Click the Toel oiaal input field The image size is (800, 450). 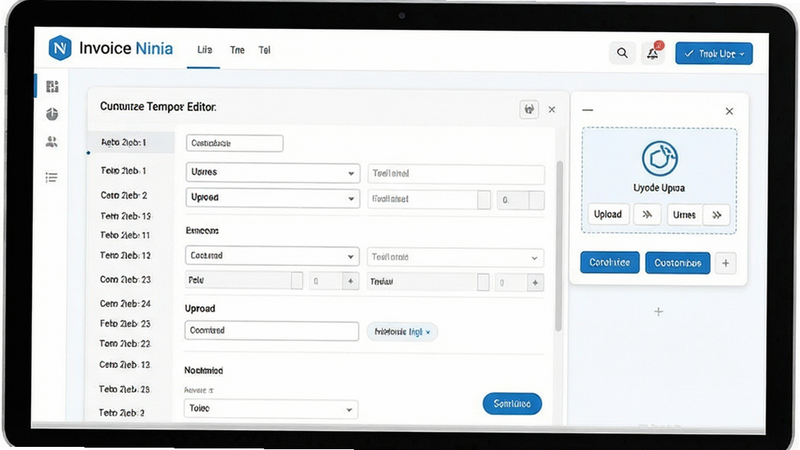pyautogui.click(x=456, y=174)
